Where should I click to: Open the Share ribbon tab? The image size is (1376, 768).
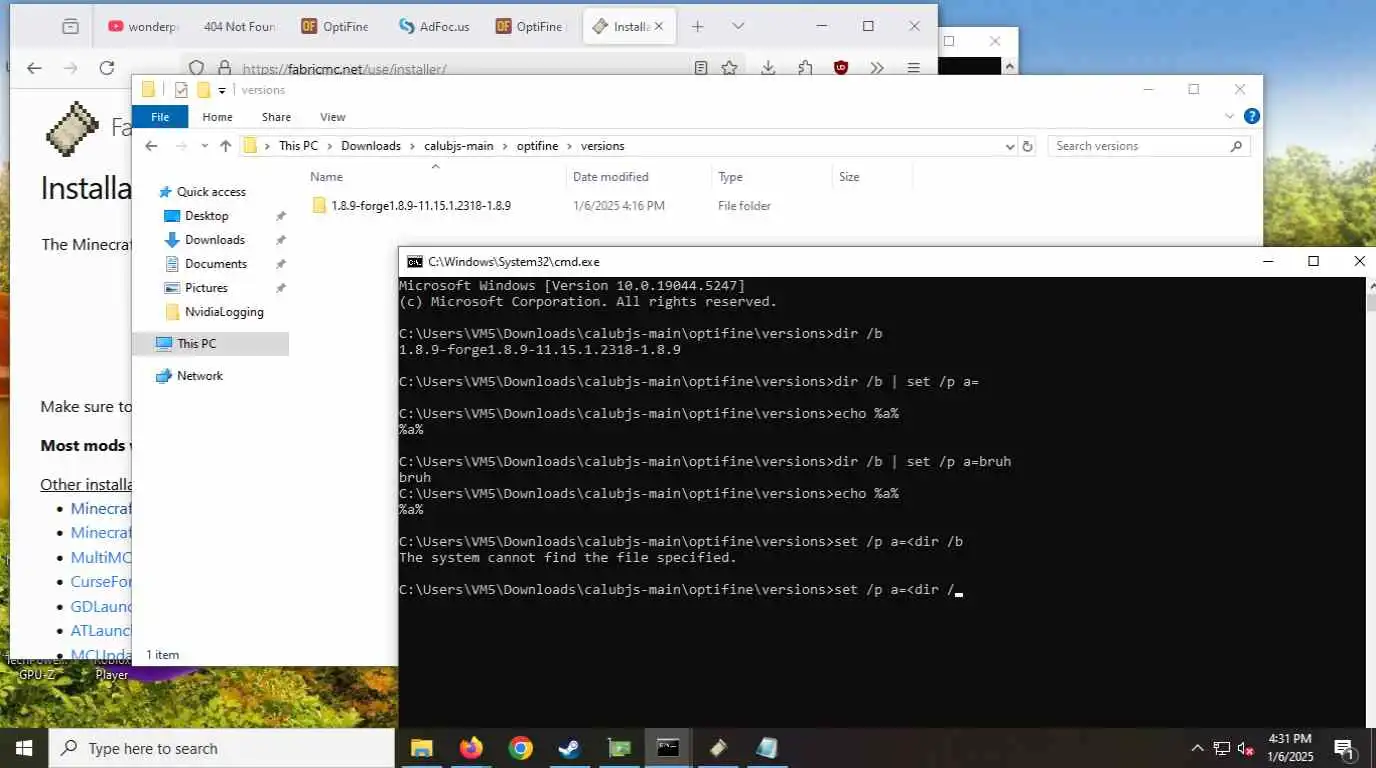coord(276,117)
